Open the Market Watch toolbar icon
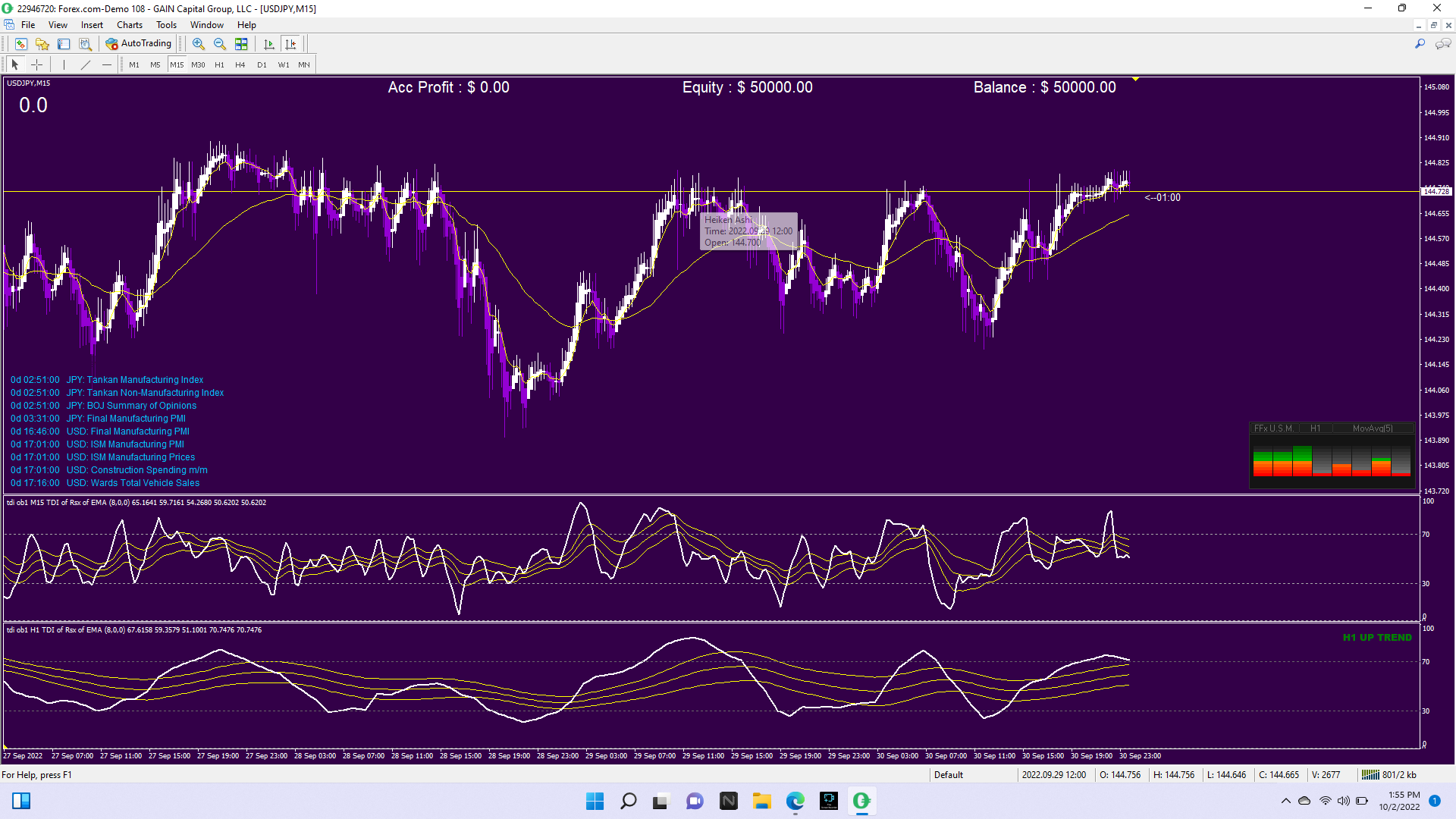Image resolution: width=1456 pixels, height=819 pixels. [x=20, y=44]
